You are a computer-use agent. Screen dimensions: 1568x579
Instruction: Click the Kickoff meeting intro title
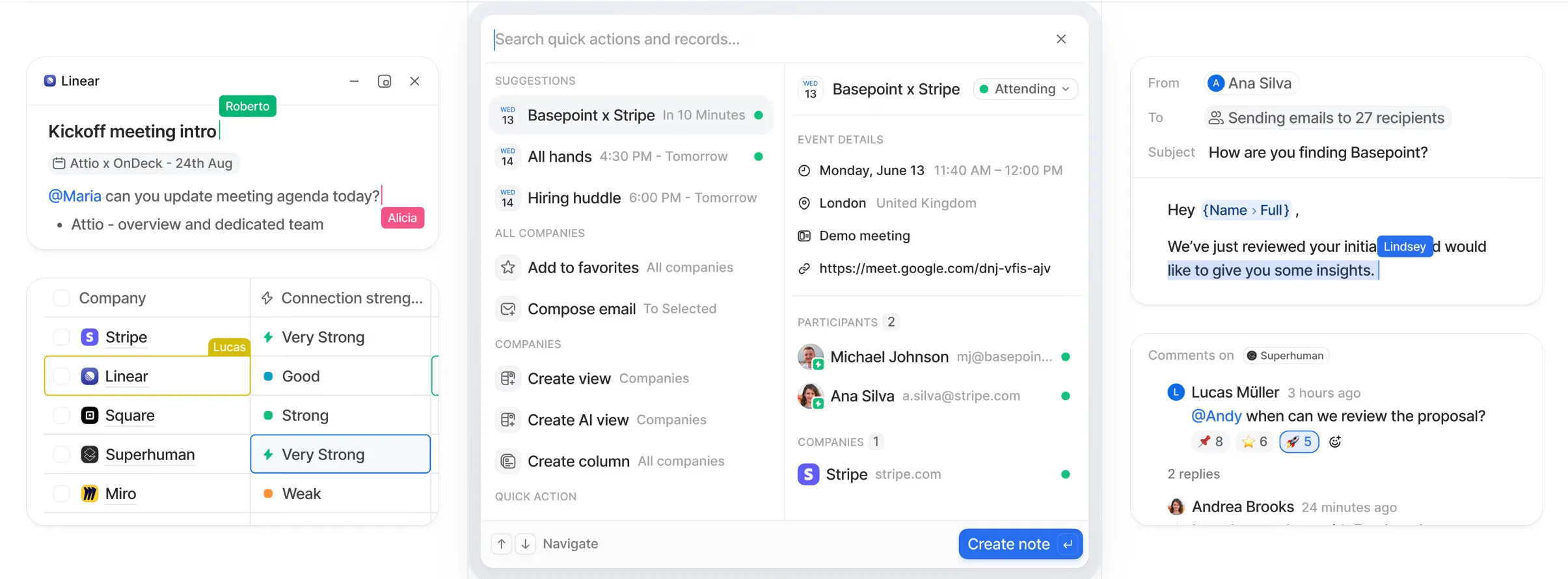pos(132,131)
